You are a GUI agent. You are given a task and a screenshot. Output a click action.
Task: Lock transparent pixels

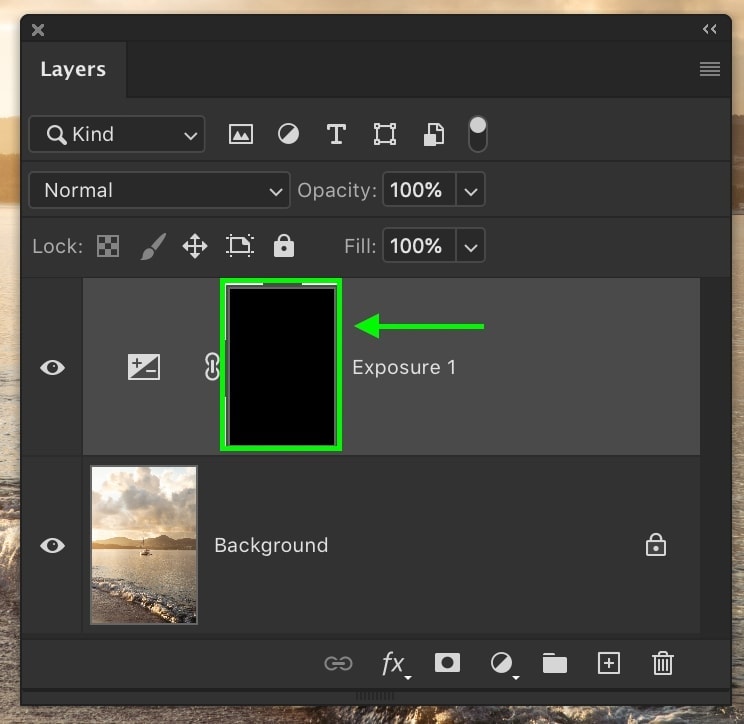[108, 246]
